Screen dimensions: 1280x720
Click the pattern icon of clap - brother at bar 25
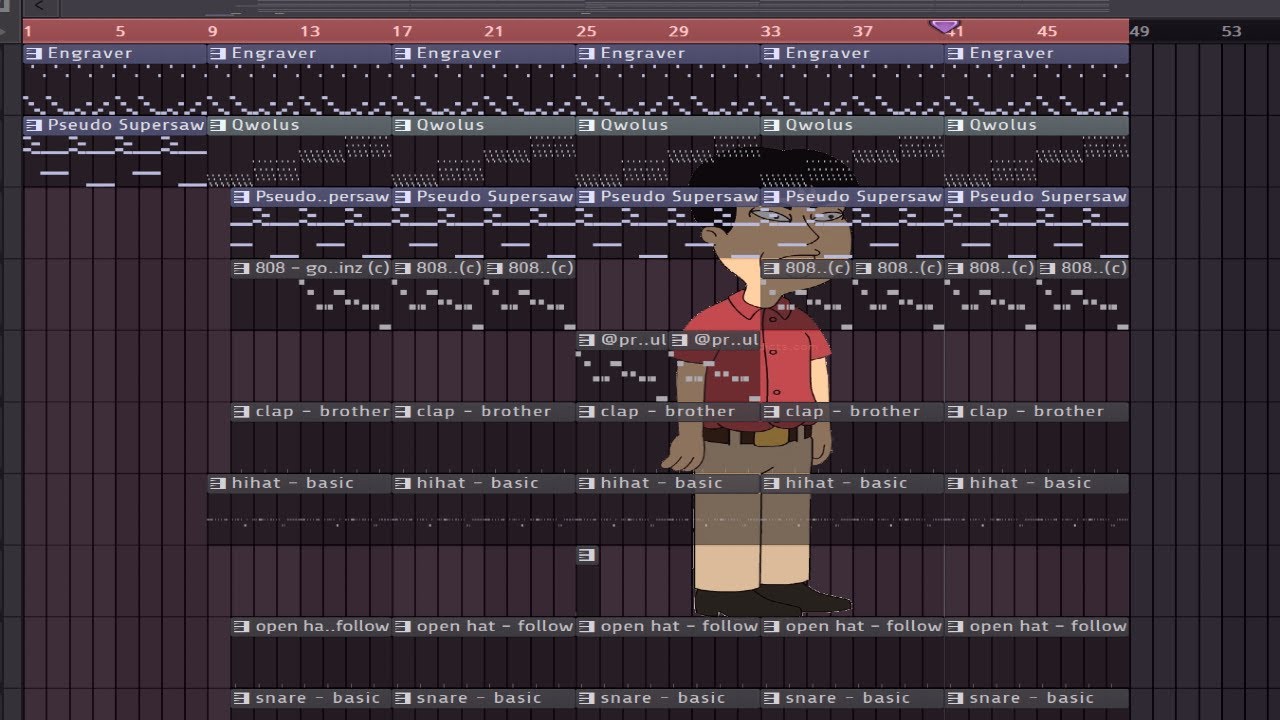[586, 411]
